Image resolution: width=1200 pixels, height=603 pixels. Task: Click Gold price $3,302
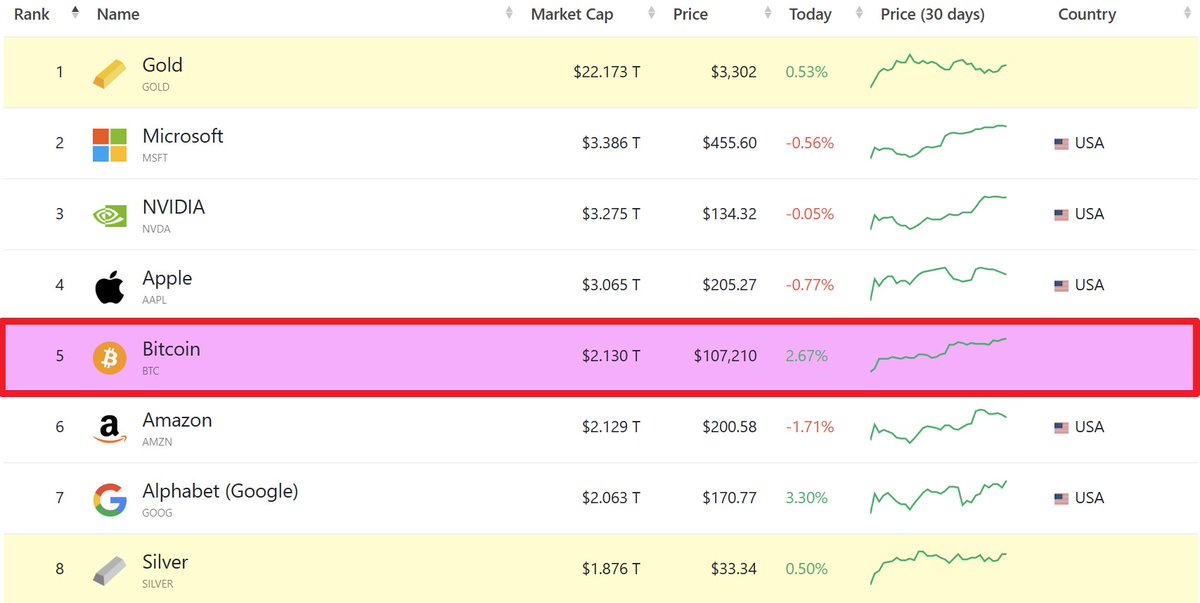pos(733,72)
